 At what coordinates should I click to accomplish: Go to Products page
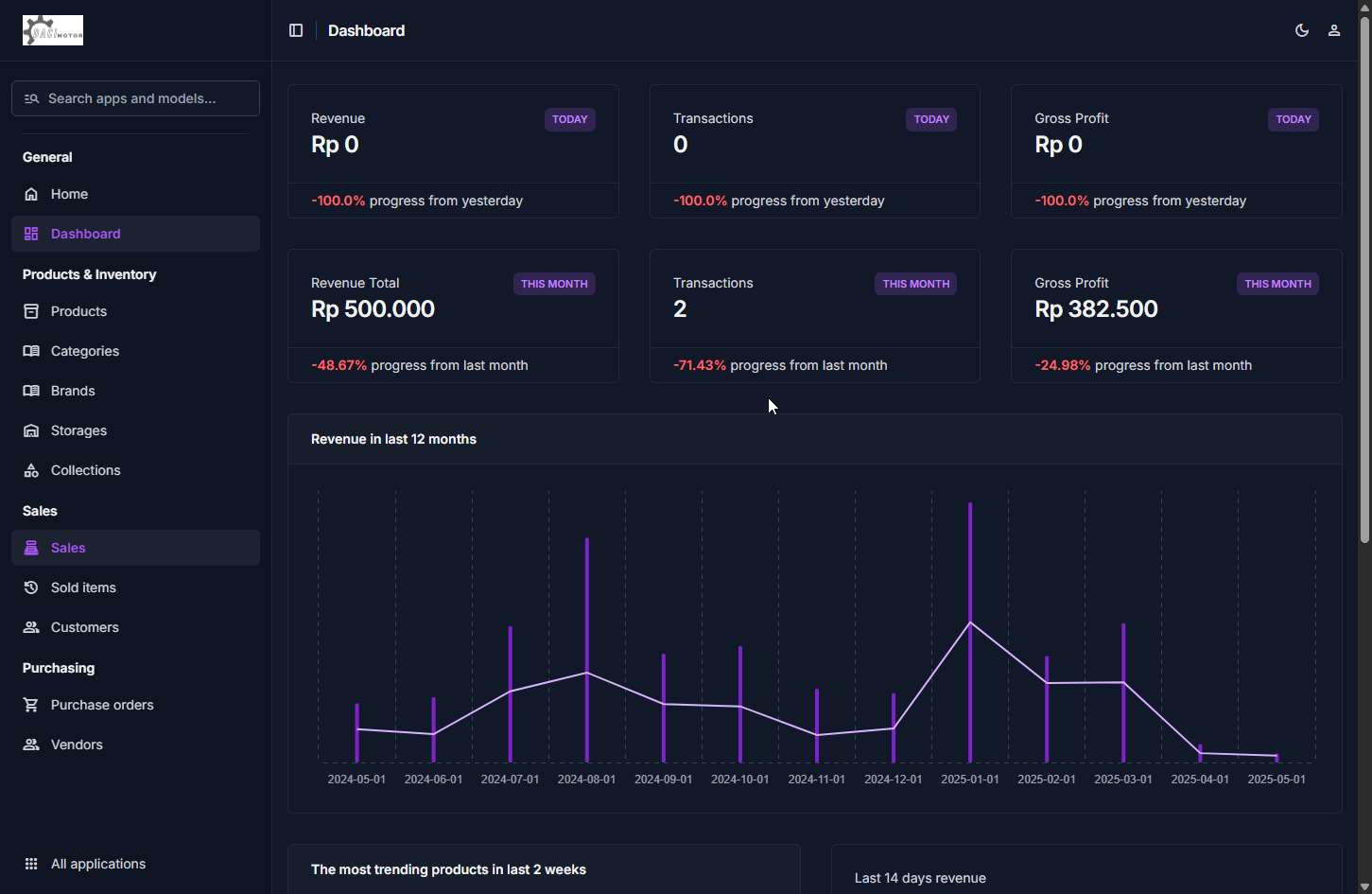click(x=135, y=311)
